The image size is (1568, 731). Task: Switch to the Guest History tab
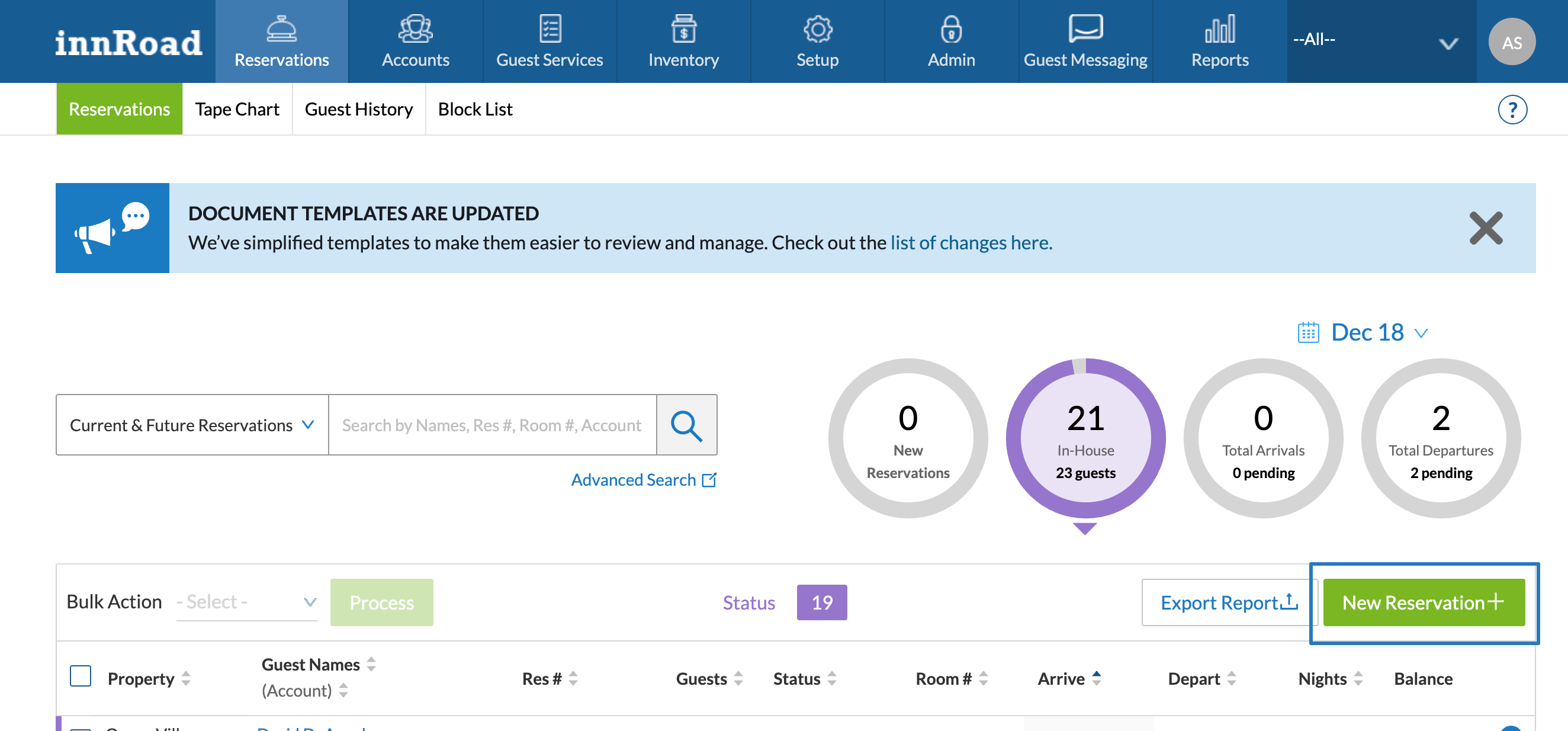click(x=358, y=109)
